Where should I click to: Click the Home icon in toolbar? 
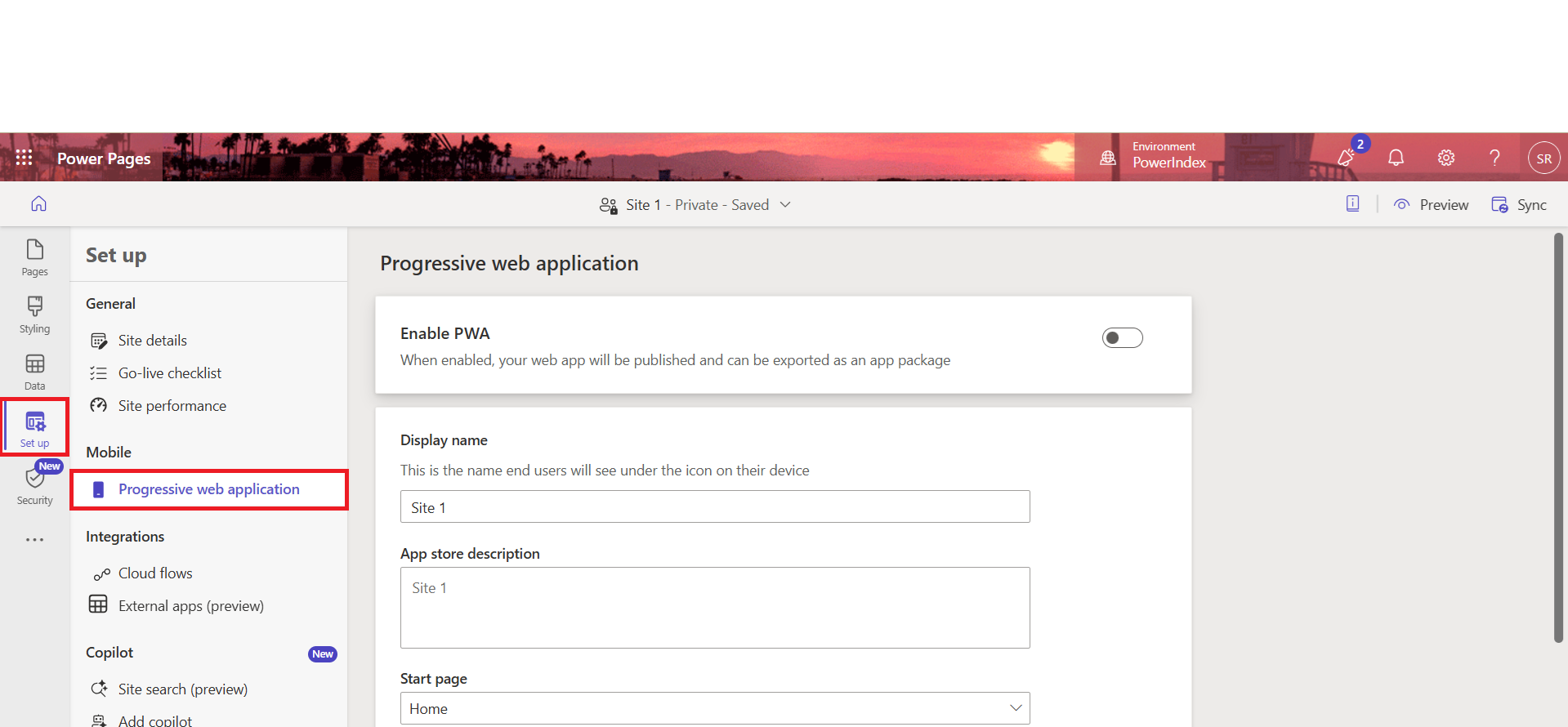point(38,204)
